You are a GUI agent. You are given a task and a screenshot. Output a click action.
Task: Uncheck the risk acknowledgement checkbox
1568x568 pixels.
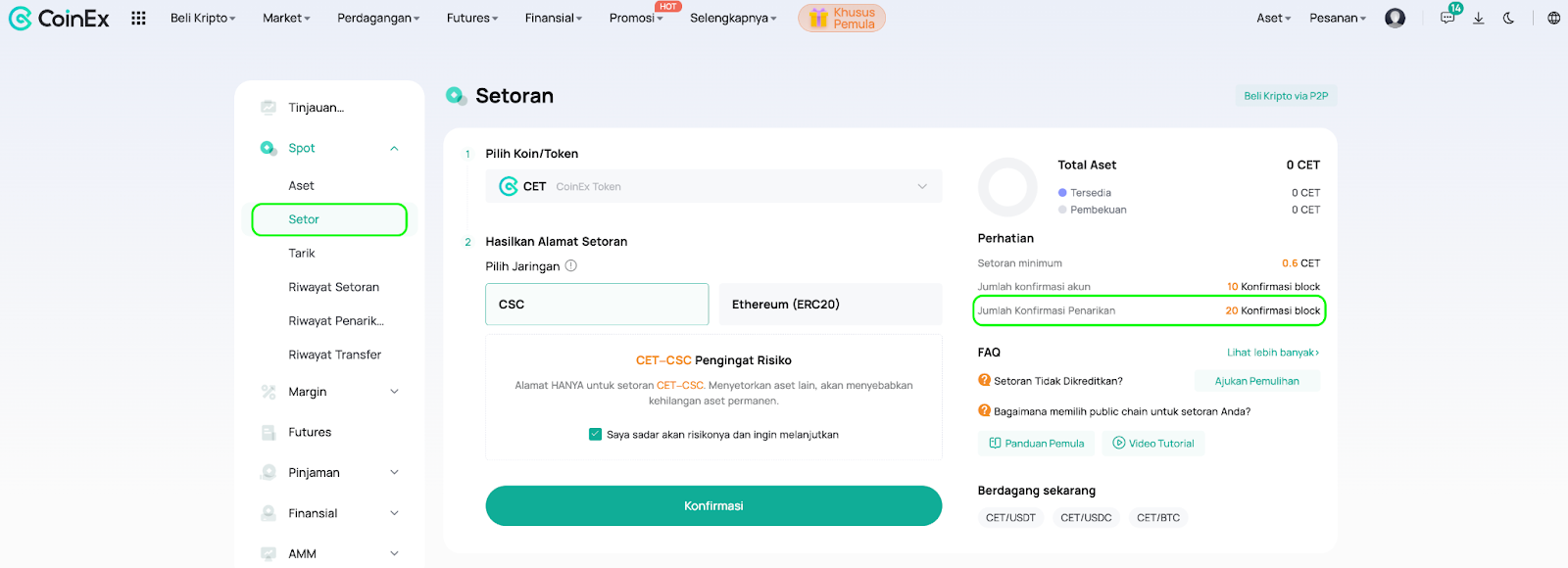(595, 434)
